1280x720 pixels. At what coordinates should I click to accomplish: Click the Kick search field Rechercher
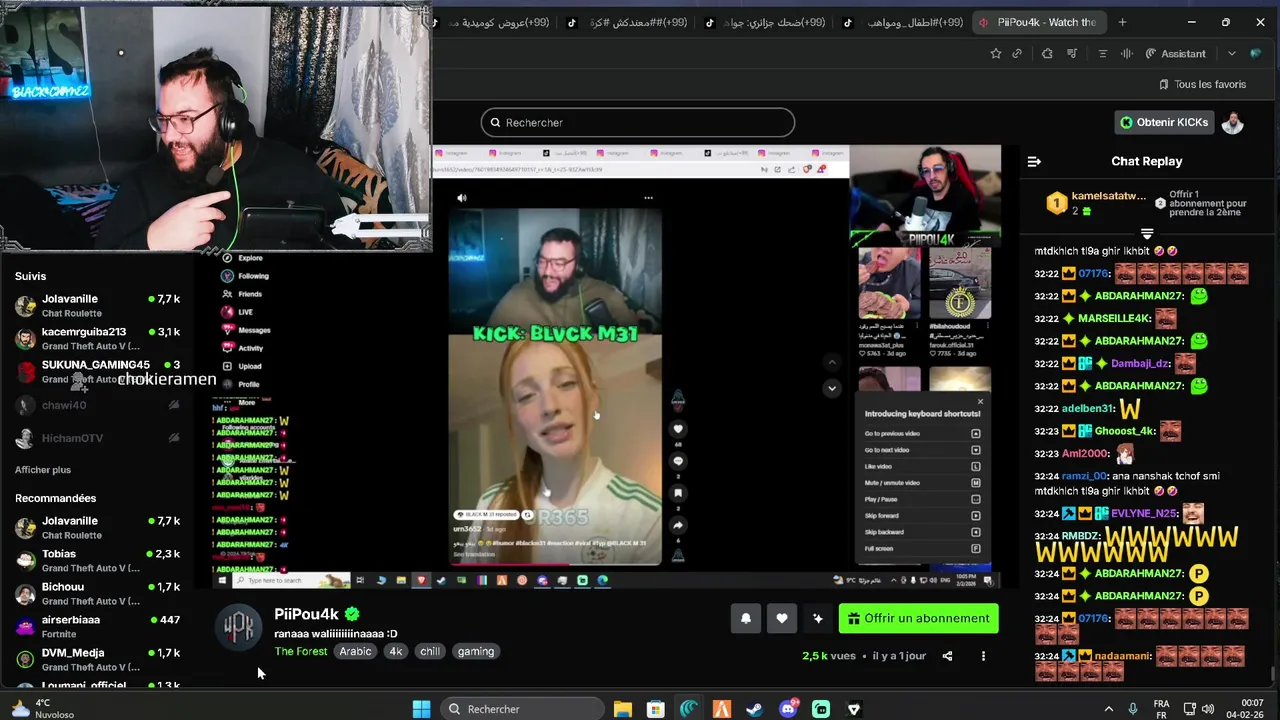click(x=638, y=122)
